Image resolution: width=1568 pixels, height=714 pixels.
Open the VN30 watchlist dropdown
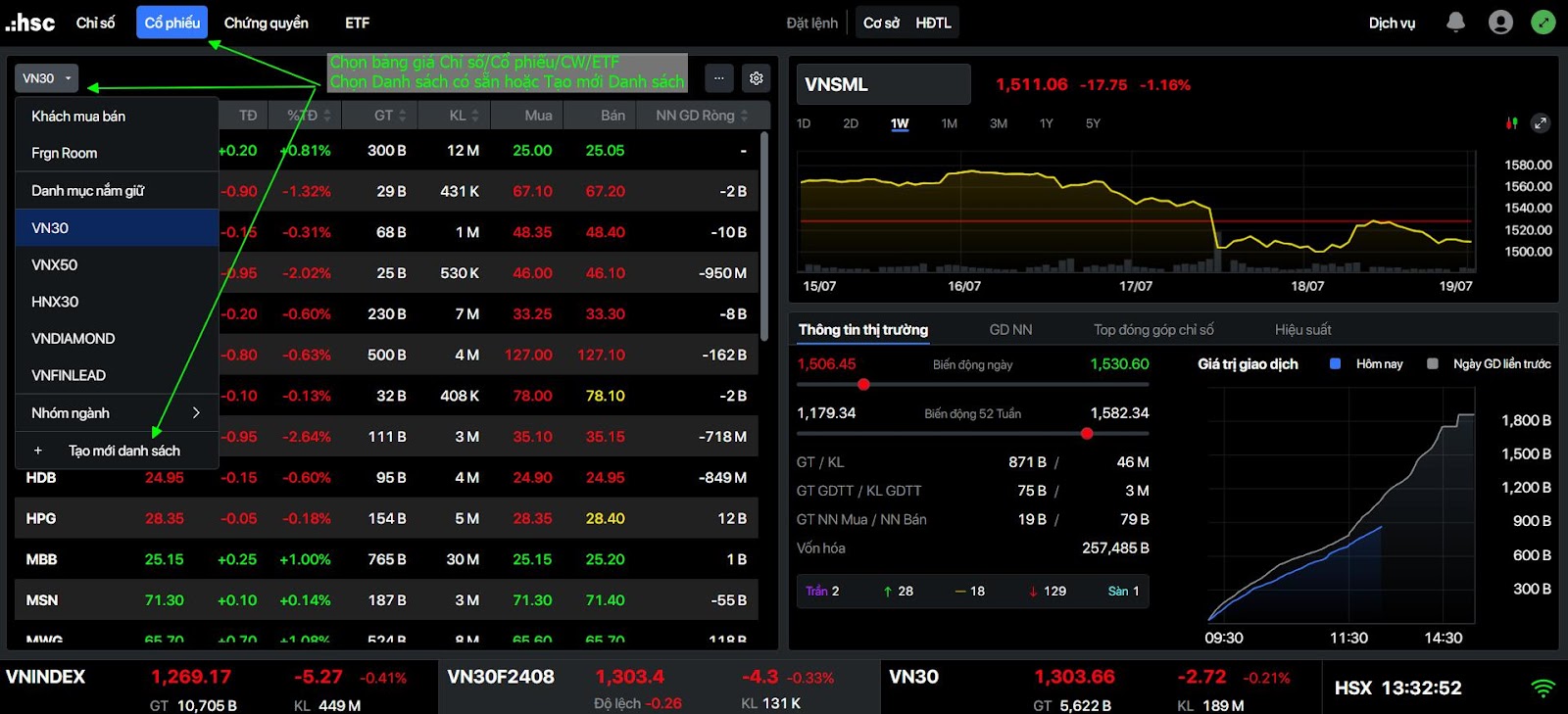coord(46,78)
